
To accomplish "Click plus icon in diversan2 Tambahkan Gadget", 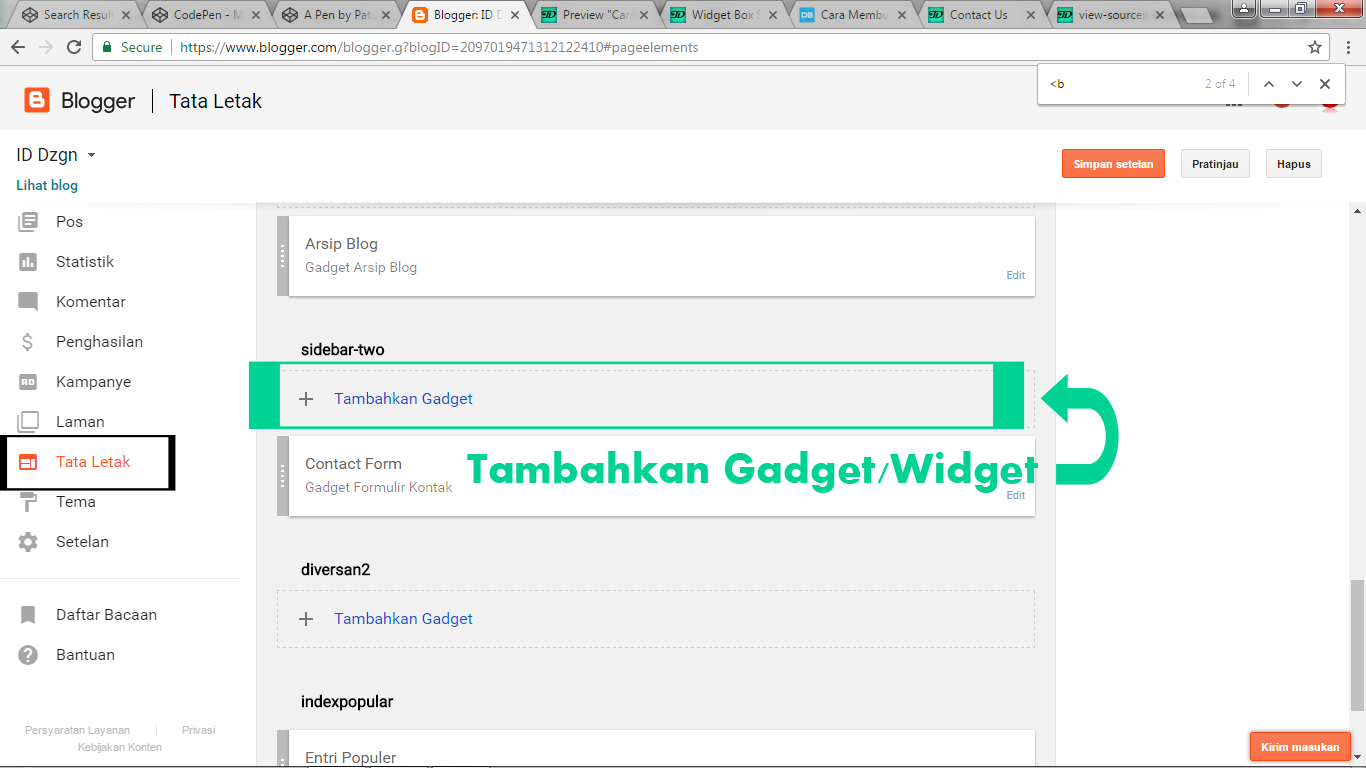I will pyautogui.click(x=307, y=619).
